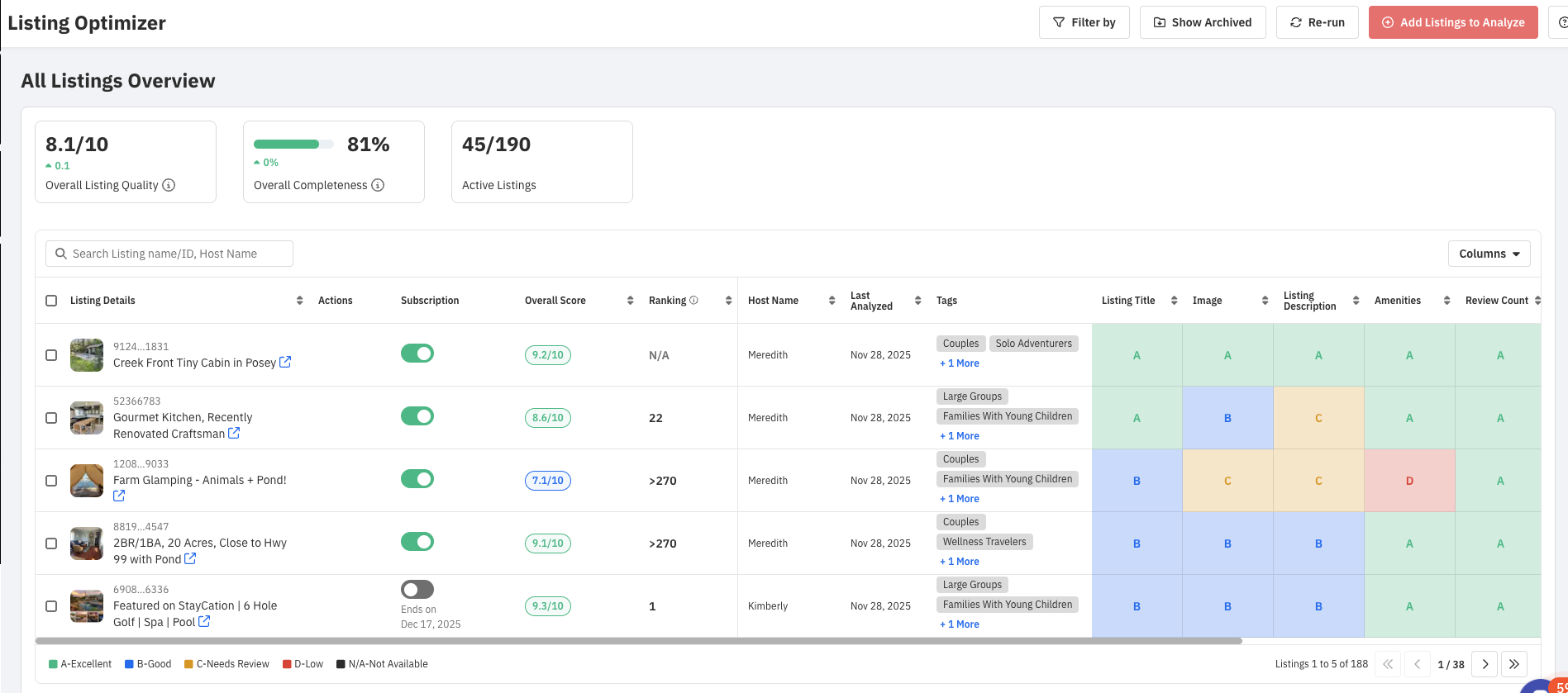Image resolution: width=1568 pixels, height=693 pixels.
Task: Go to next page arrow
Action: coord(1485,664)
